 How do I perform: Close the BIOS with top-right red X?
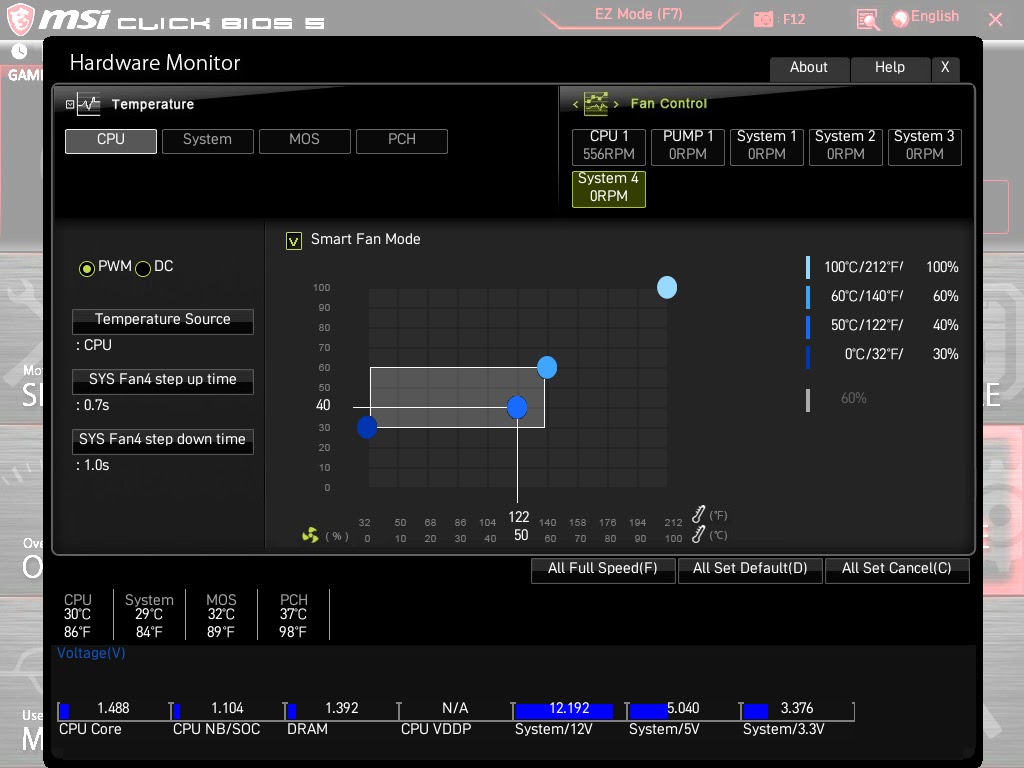995,20
